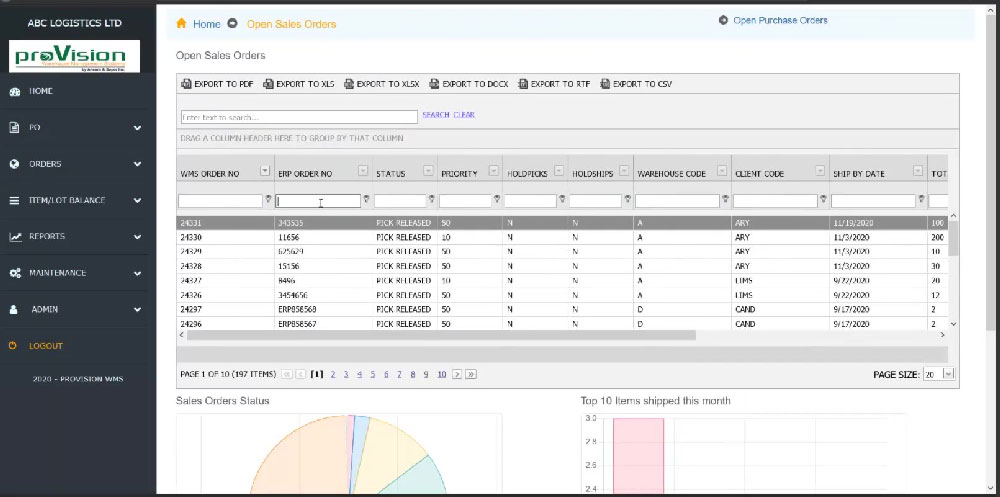Open the Maintenance menu item
The image size is (1000, 497).
[57, 273]
